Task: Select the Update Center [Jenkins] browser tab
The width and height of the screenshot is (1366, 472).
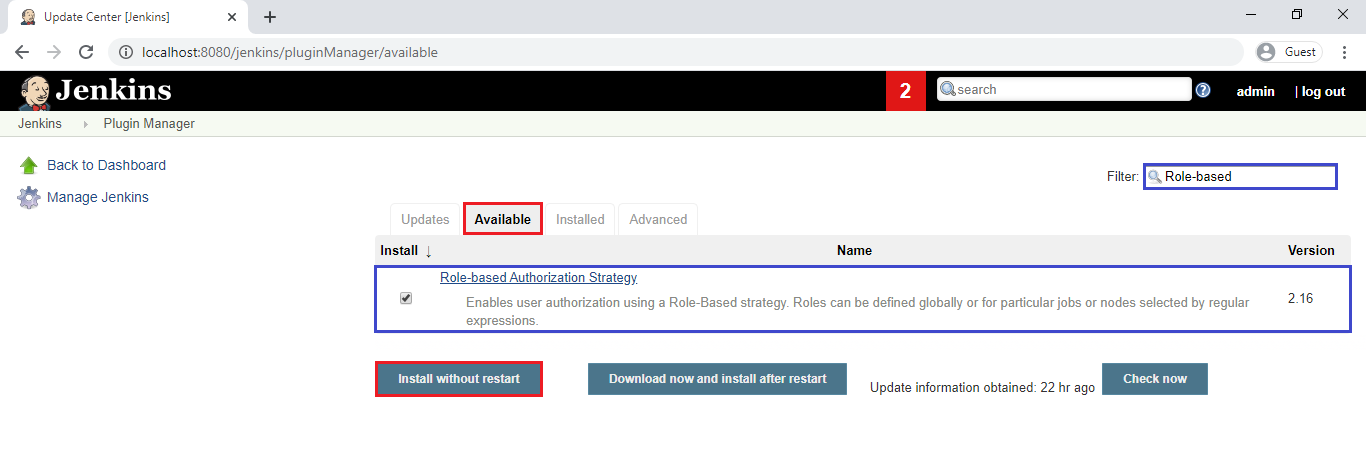Action: click(x=130, y=17)
